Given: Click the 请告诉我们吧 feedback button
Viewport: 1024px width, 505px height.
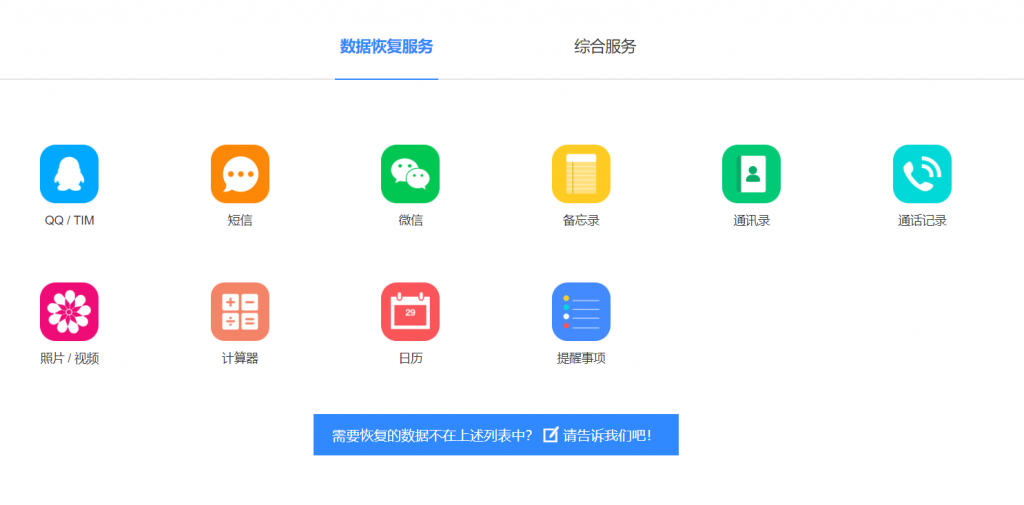Looking at the screenshot, I should pyautogui.click(x=496, y=434).
